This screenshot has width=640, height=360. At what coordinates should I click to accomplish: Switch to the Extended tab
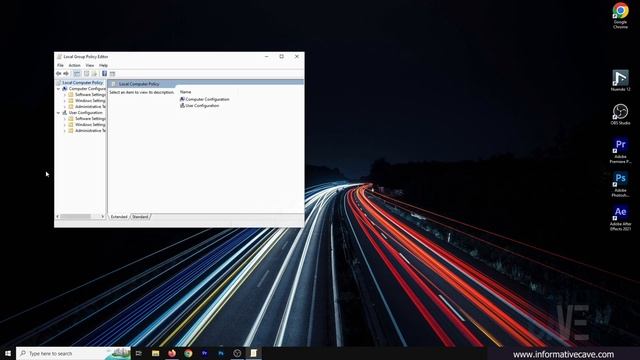coord(119,217)
